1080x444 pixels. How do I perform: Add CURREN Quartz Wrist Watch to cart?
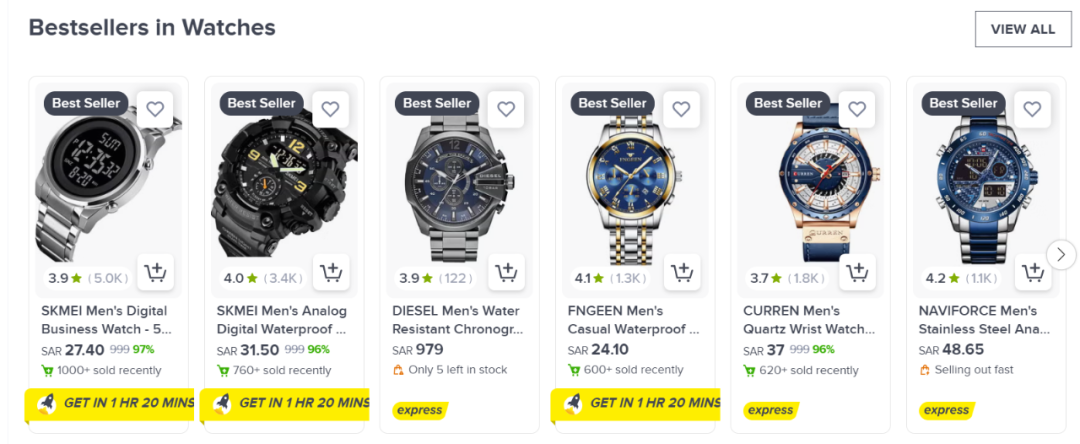(857, 272)
